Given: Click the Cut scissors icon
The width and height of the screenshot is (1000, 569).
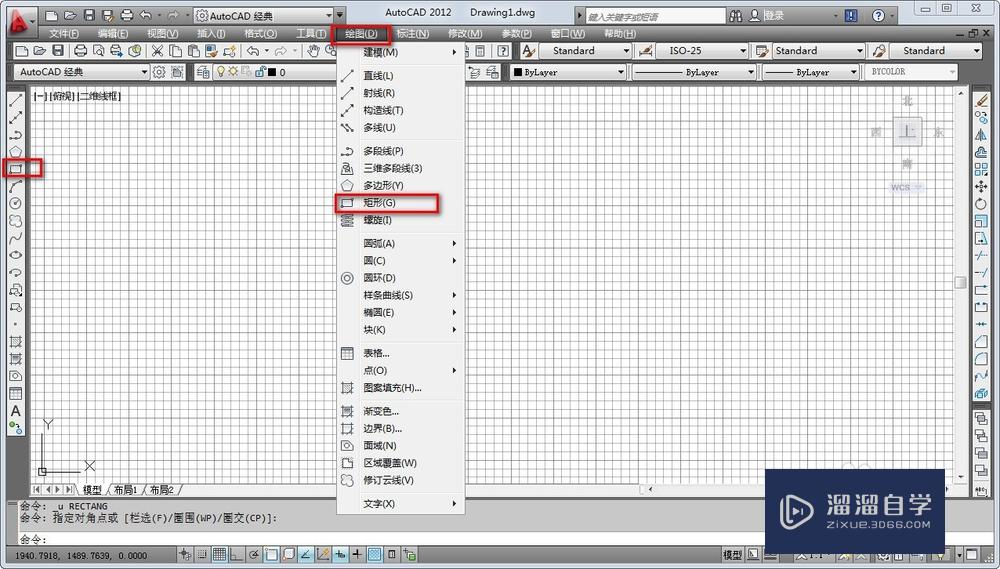Looking at the screenshot, I should pos(156,51).
